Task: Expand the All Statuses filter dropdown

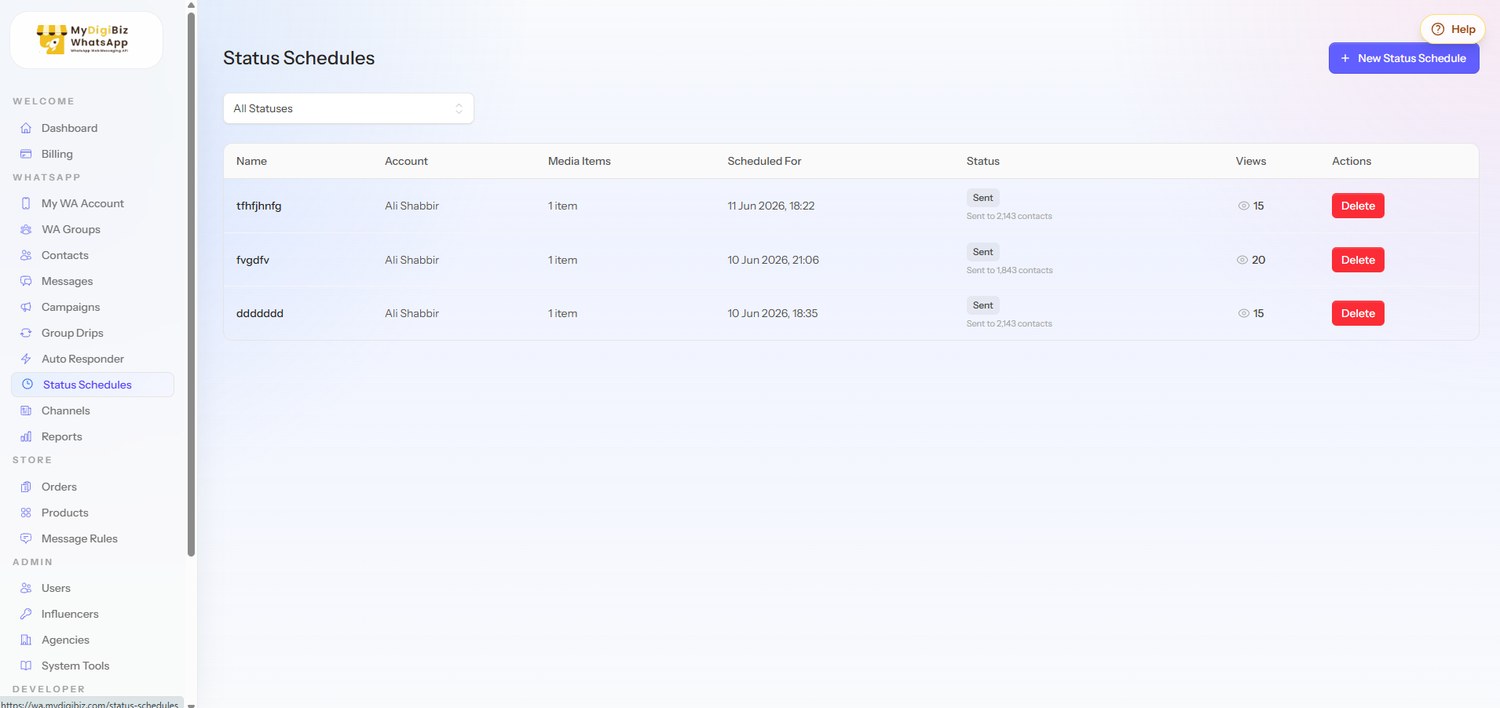Action: click(x=348, y=108)
